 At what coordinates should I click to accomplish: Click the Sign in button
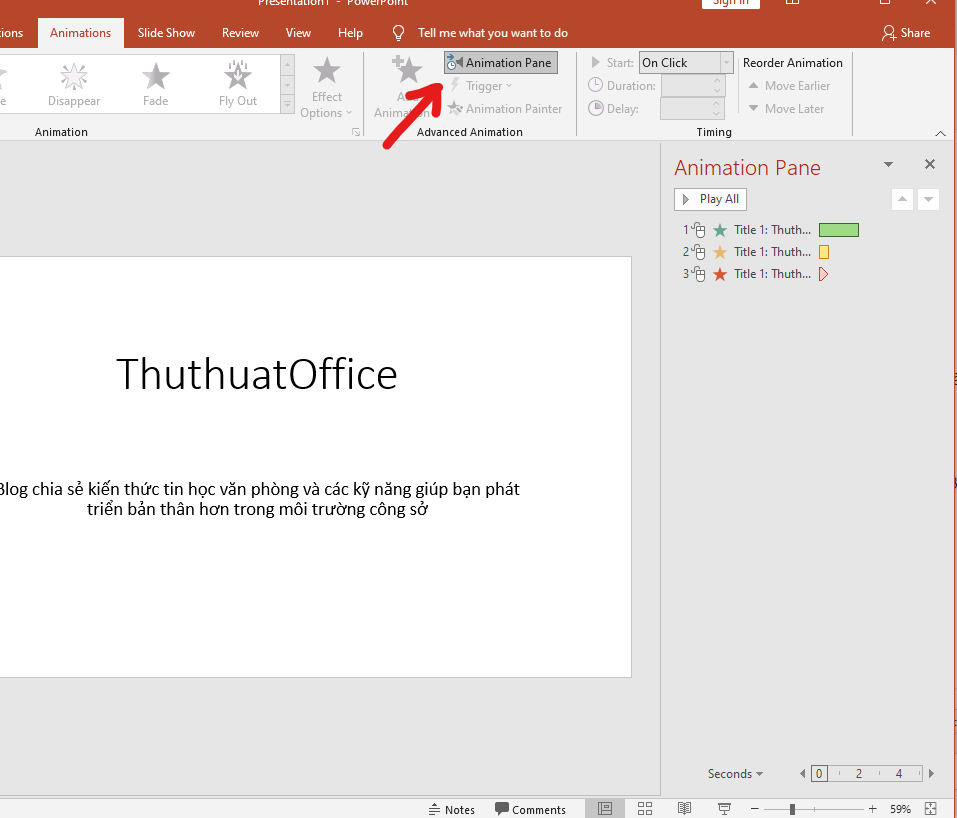tap(730, 3)
